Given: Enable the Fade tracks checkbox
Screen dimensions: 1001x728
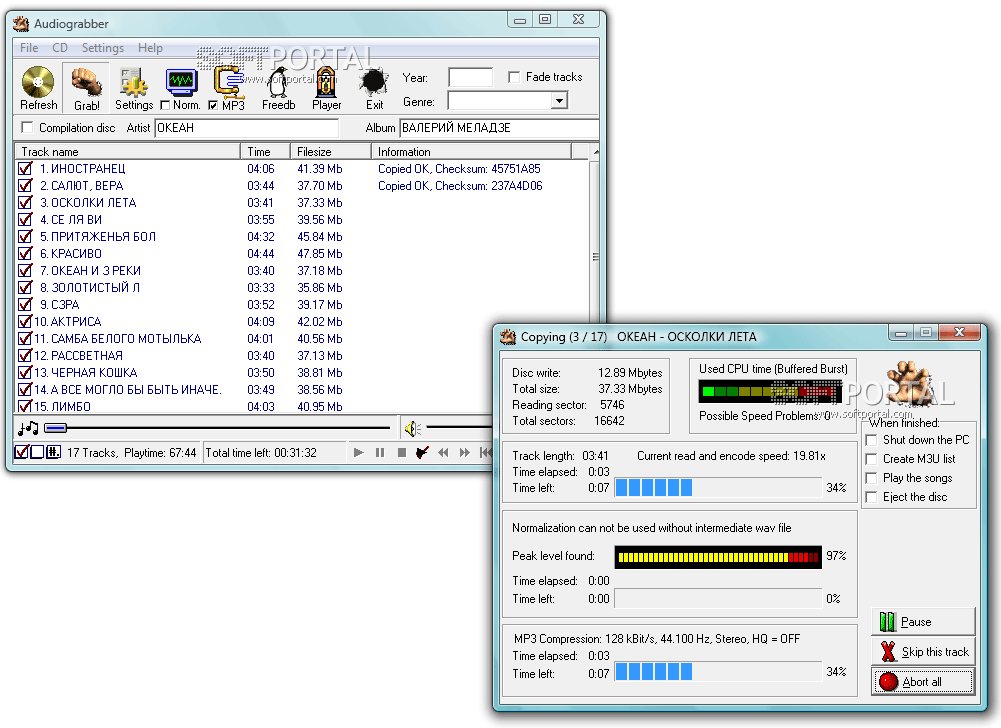Looking at the screenshot, I should [514, 77].
